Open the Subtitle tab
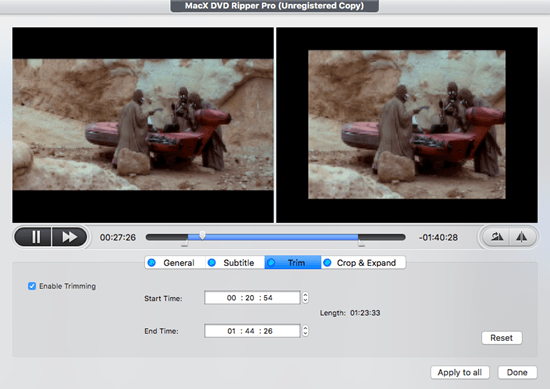Viewport: 550px width, 389px height. coord(235,263)
